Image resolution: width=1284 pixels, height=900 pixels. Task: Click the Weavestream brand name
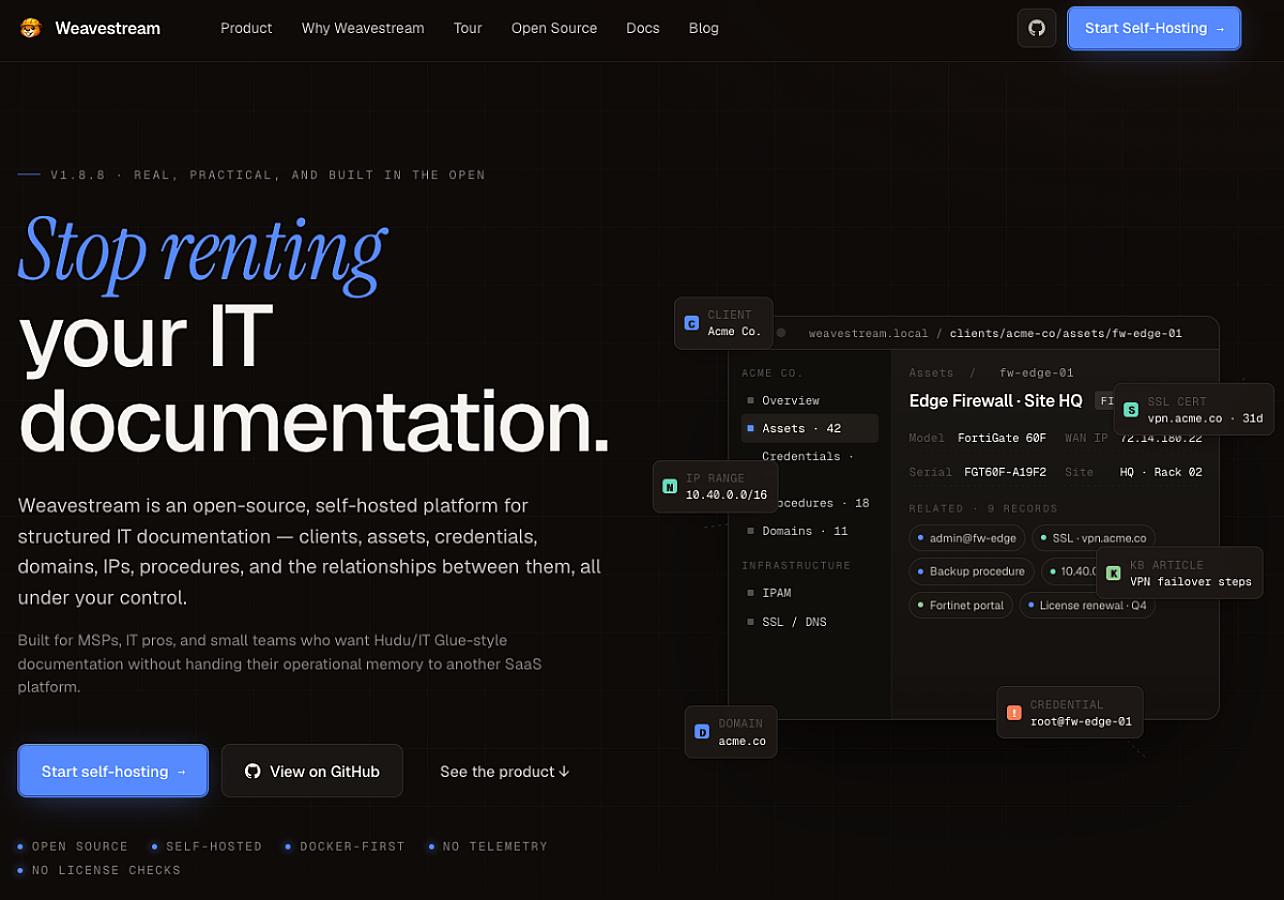108,28
